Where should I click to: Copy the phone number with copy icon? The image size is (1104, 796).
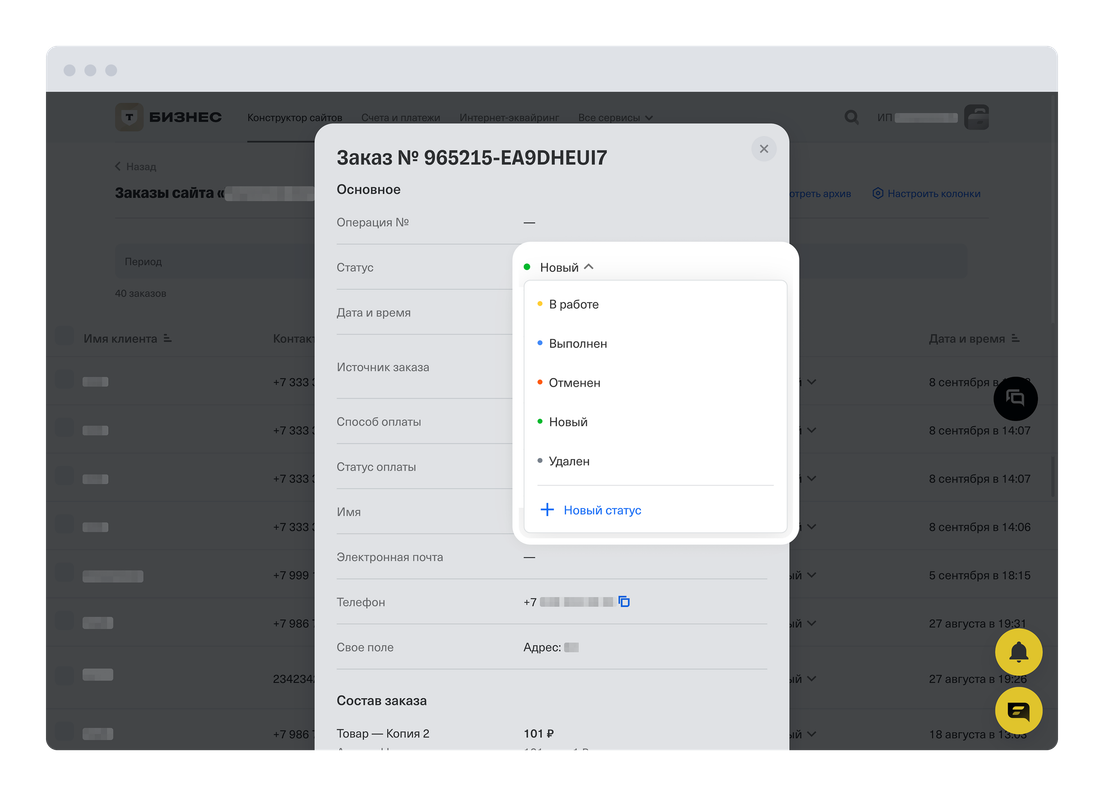624,602
